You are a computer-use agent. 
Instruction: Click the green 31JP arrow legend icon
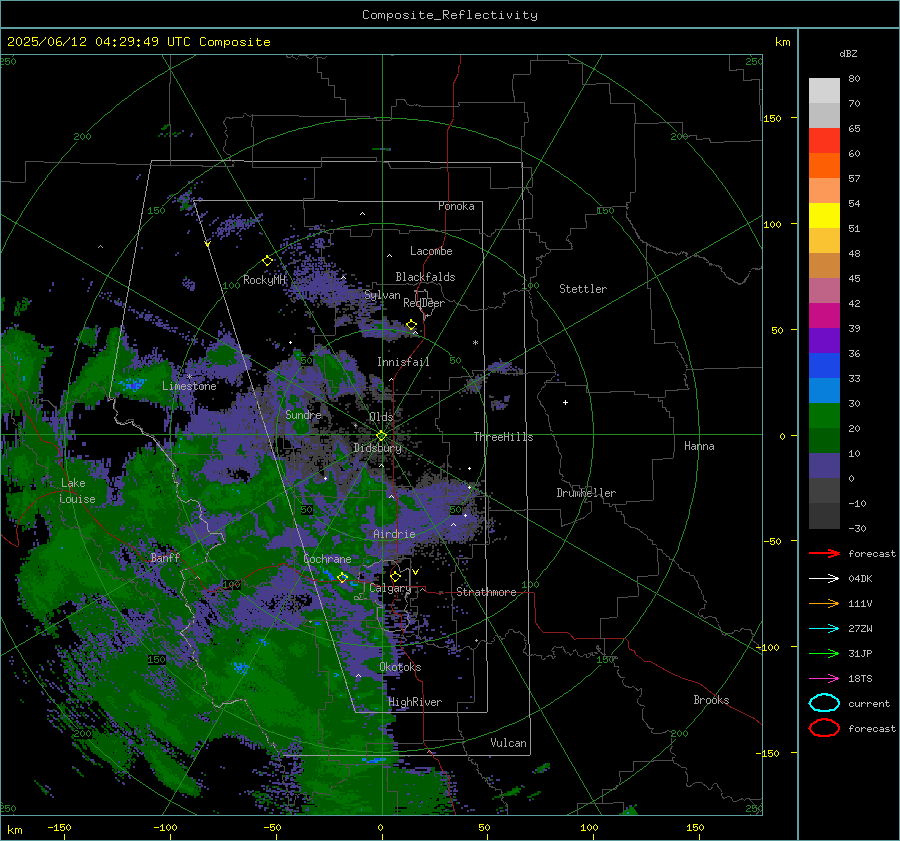[824, 653]
